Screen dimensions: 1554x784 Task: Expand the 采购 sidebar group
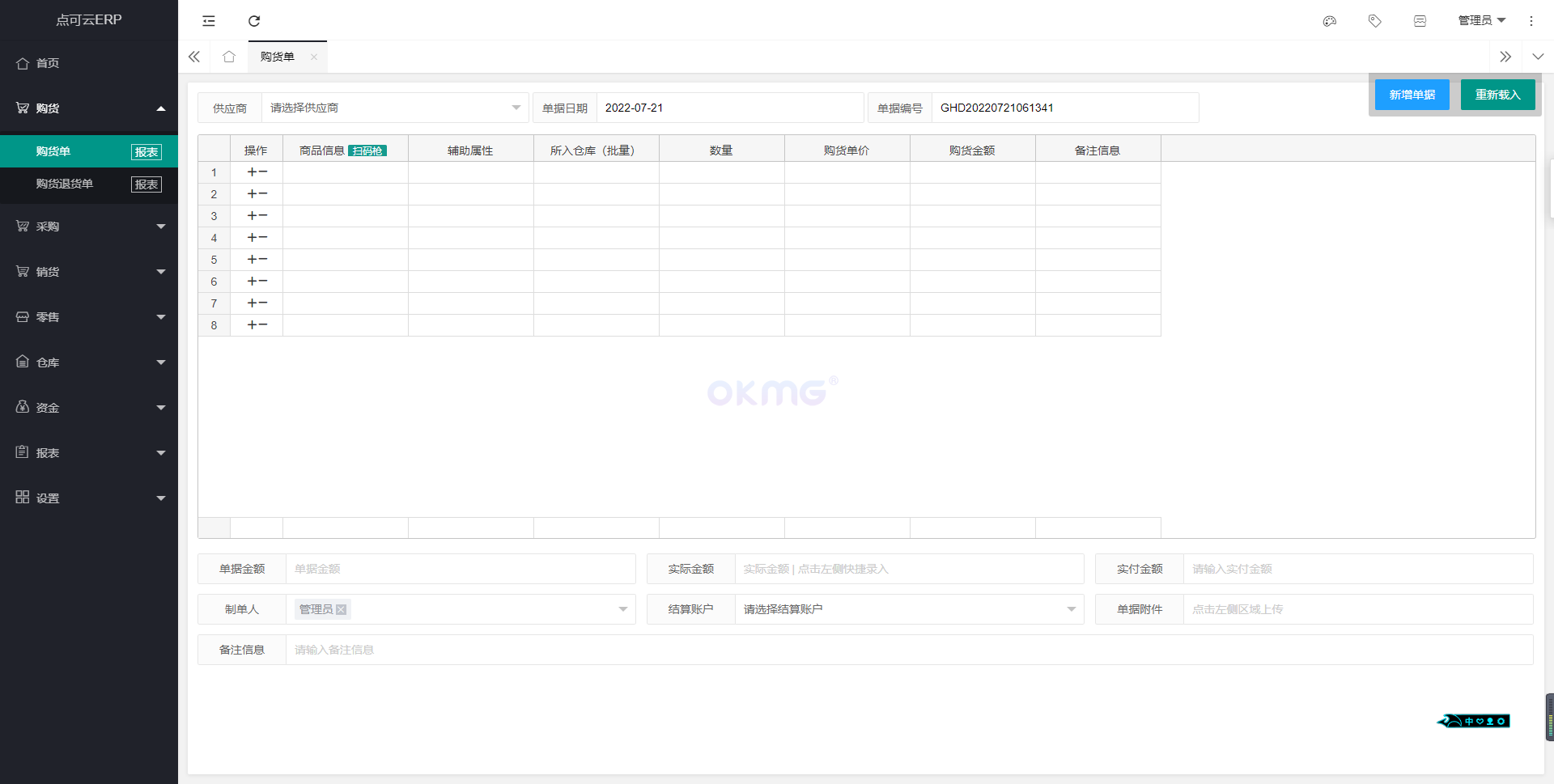[x=89, y=227]
